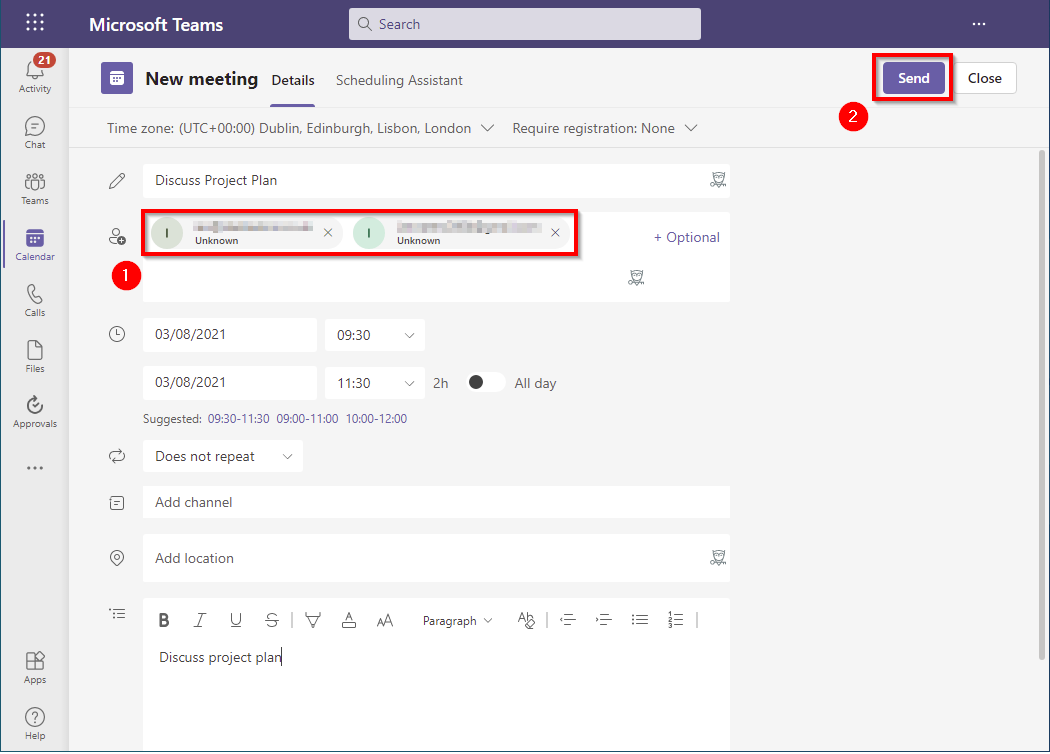Clear all text formatting
The height and width of the screenshot is (754, 1050).
click(526, 621)
